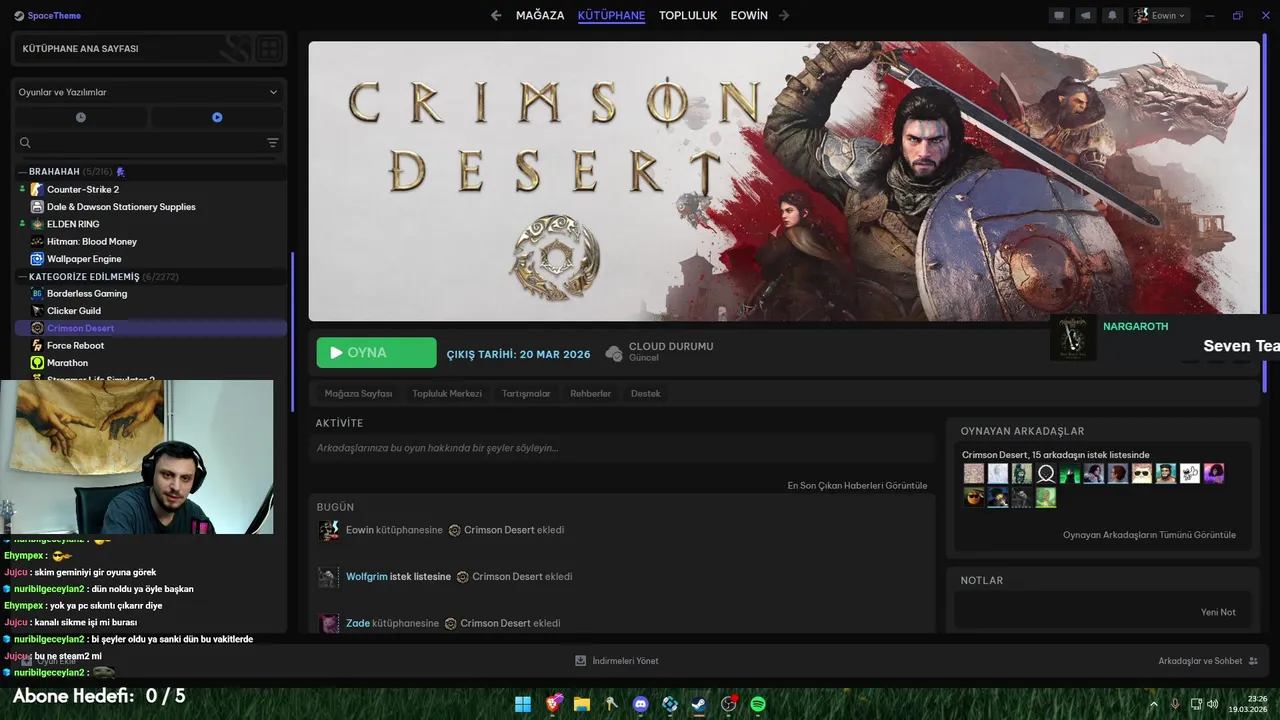Image resolution: width=1280 pixels, height=720 pixels.
Task: Click the first friend avatar in wishlist row
Action: click(x=973, y=474)
